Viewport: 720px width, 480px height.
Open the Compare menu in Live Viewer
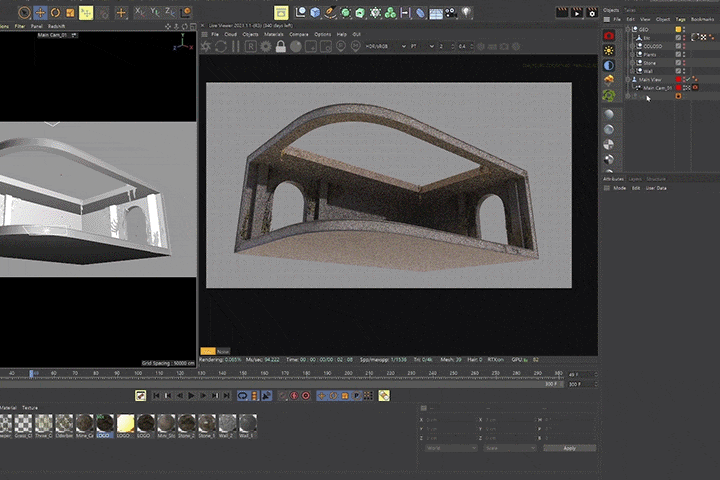click(x=298, y=34)
